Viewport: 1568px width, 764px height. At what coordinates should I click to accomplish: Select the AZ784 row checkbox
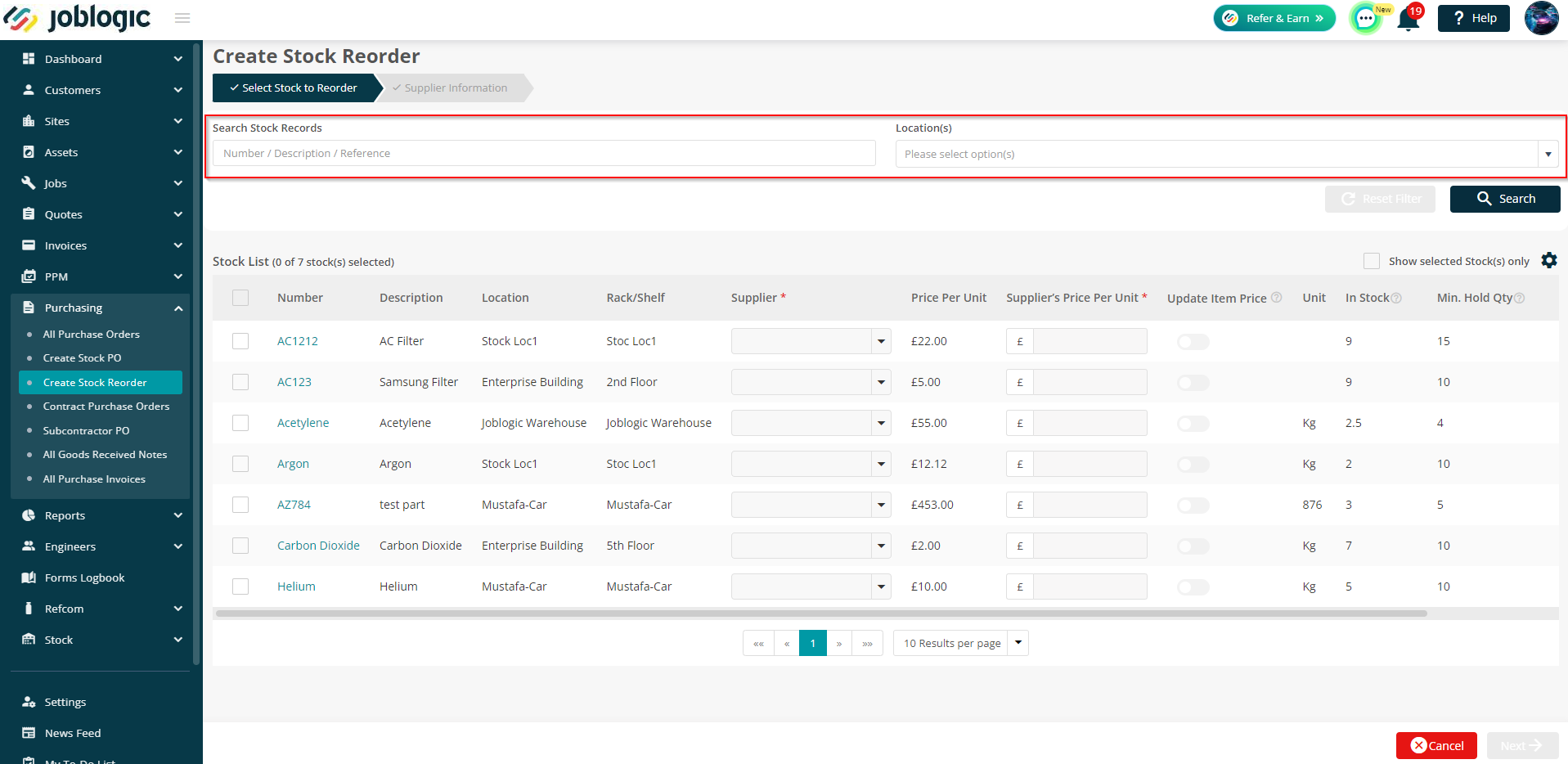[x=240, y=505]
